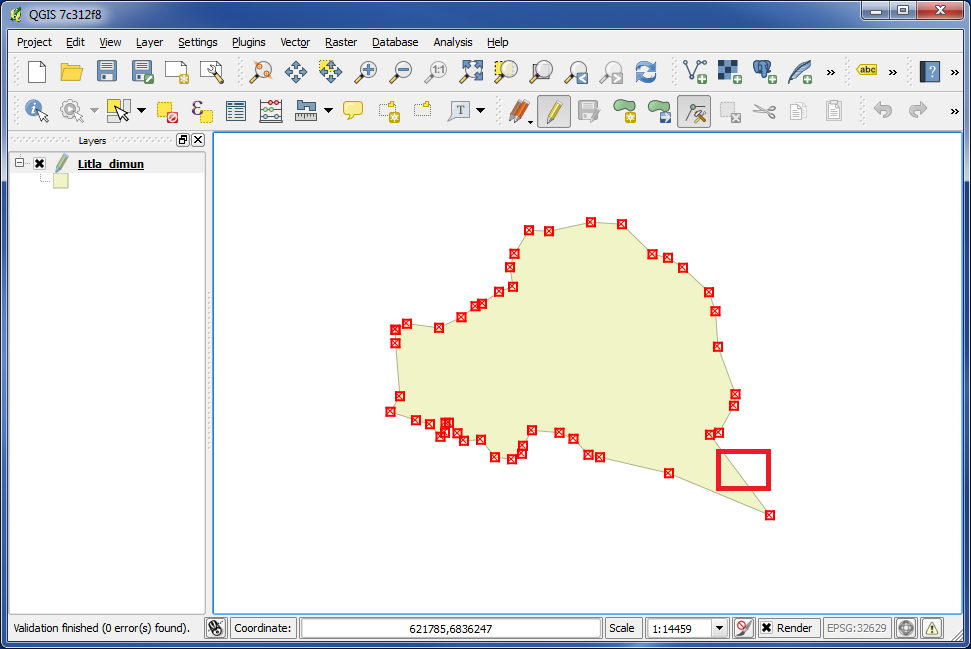Image resolution: width=971 pixels, height=649 pixels.
Task: Deselect features from all layers
Action: (167, 111)
